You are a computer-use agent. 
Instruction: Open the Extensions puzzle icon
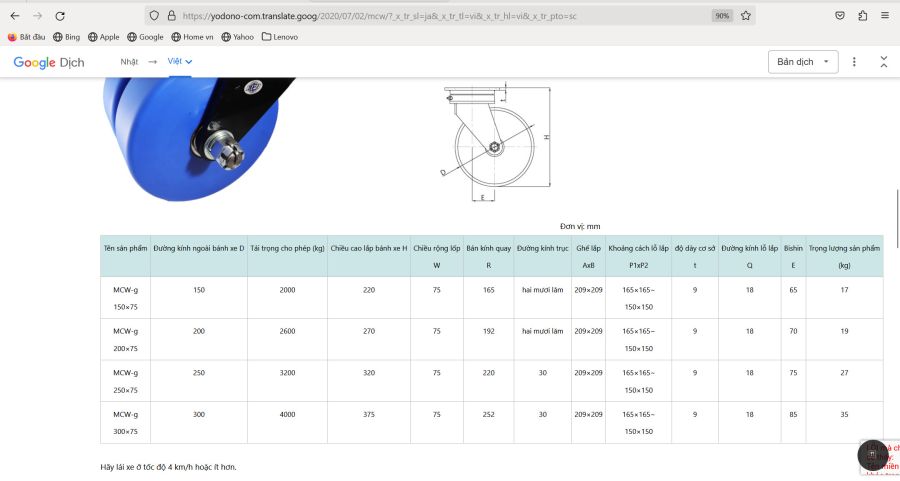[863, 16]
